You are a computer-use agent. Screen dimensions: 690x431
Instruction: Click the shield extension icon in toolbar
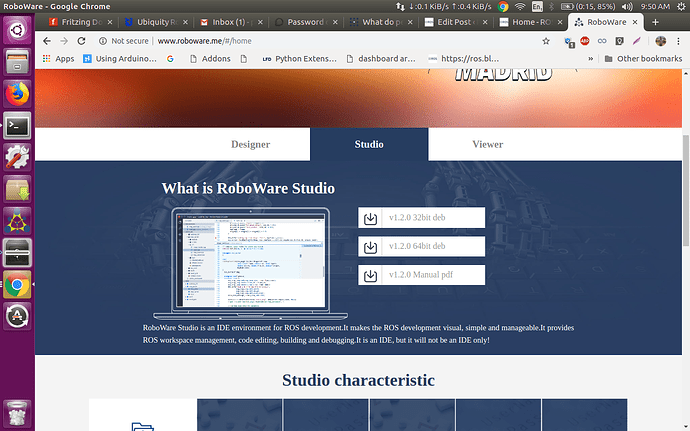tap(620, 41)
